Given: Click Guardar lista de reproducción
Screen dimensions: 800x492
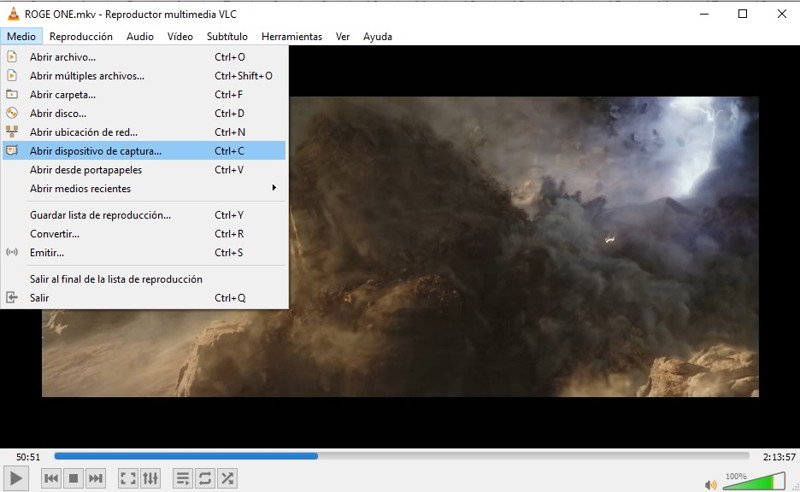Looking at the screenshot, I should [100, 215].
